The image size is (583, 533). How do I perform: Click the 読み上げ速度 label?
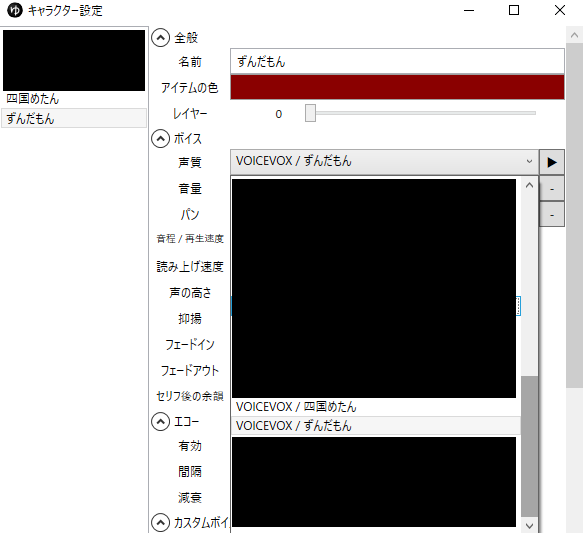click(x=190, y=266)
